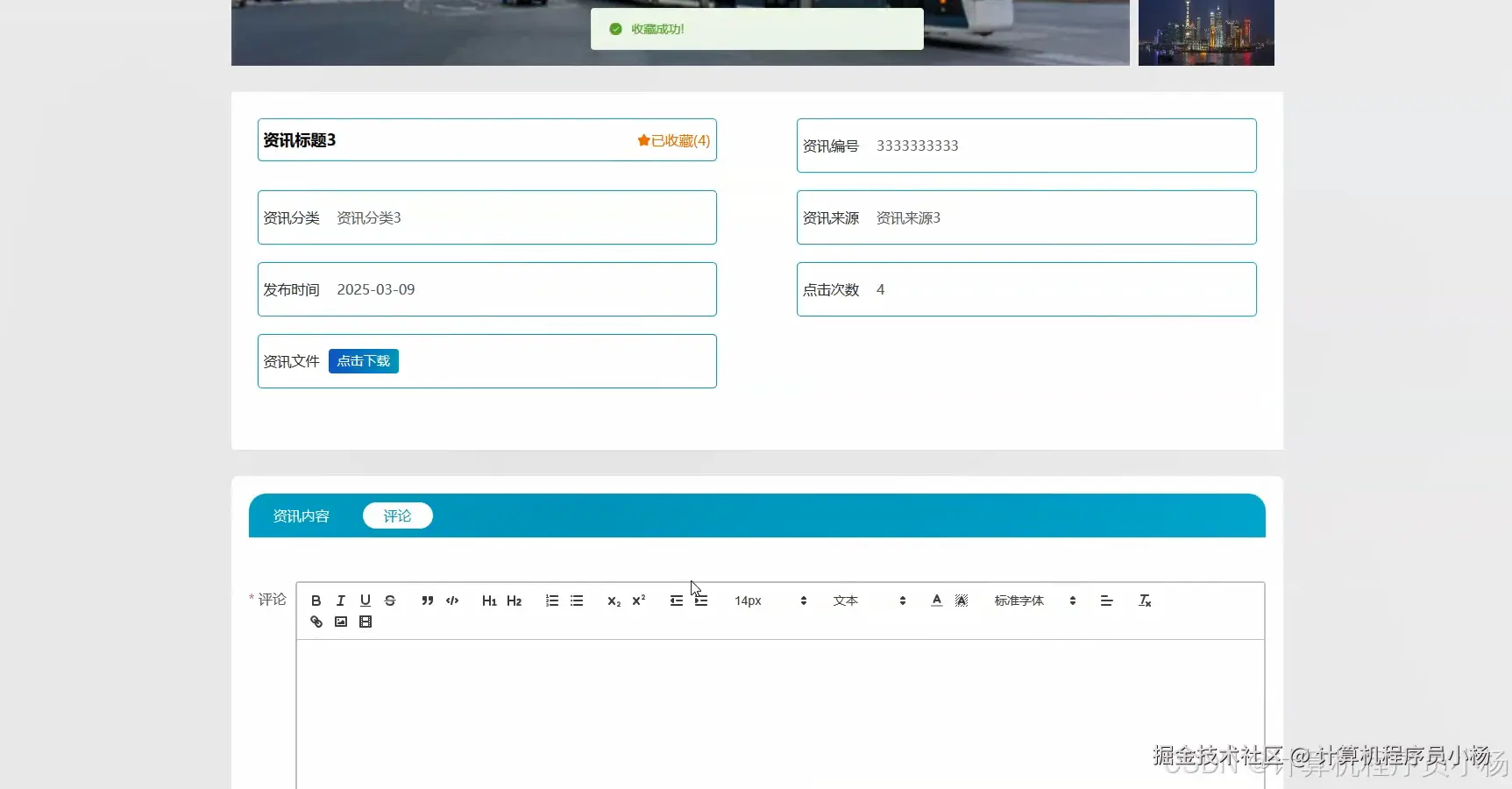Click inside the comment text area
This screenshot has height=789, width=1512.
pos(780,714)
